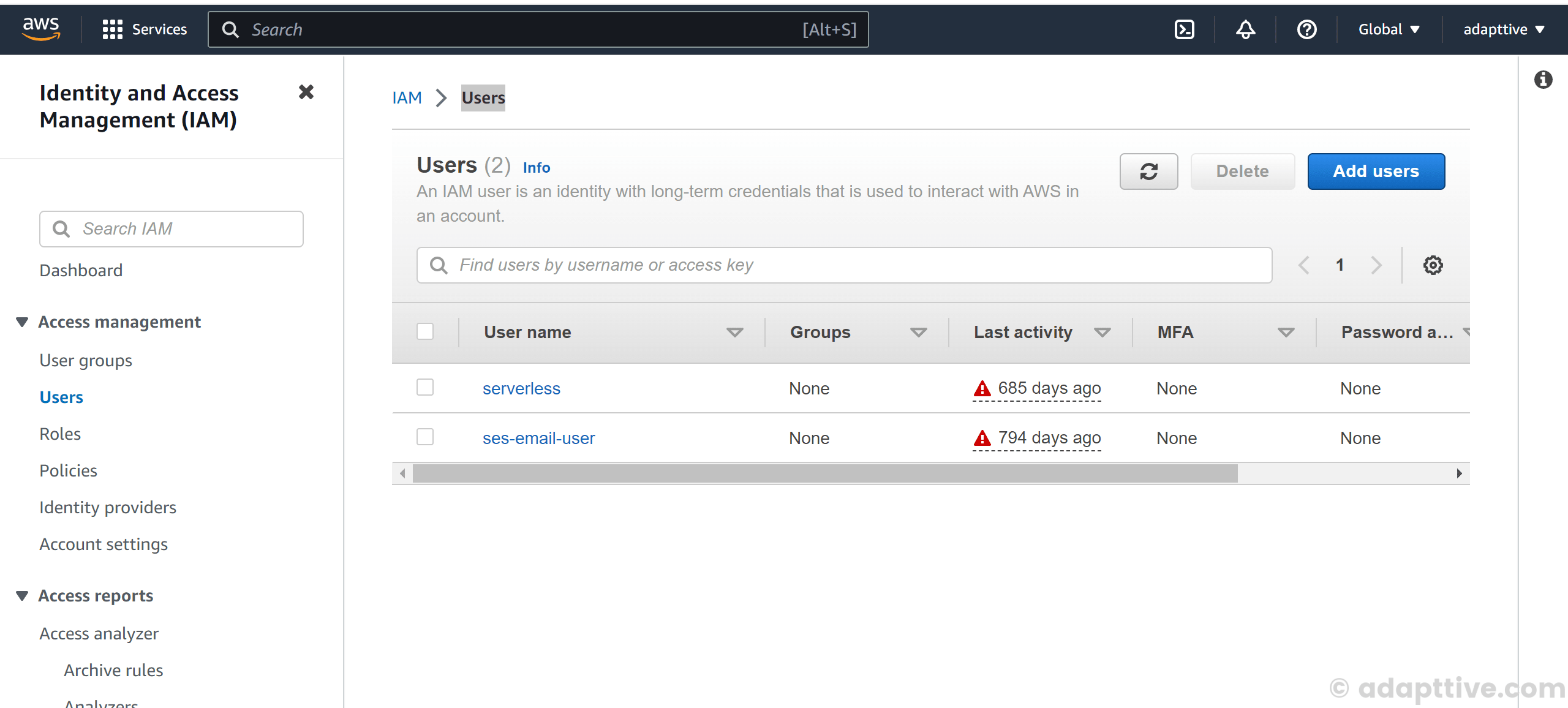Open the Global region dropdown
Viewport: 1568px width, 708px height.
point(1389,29)
